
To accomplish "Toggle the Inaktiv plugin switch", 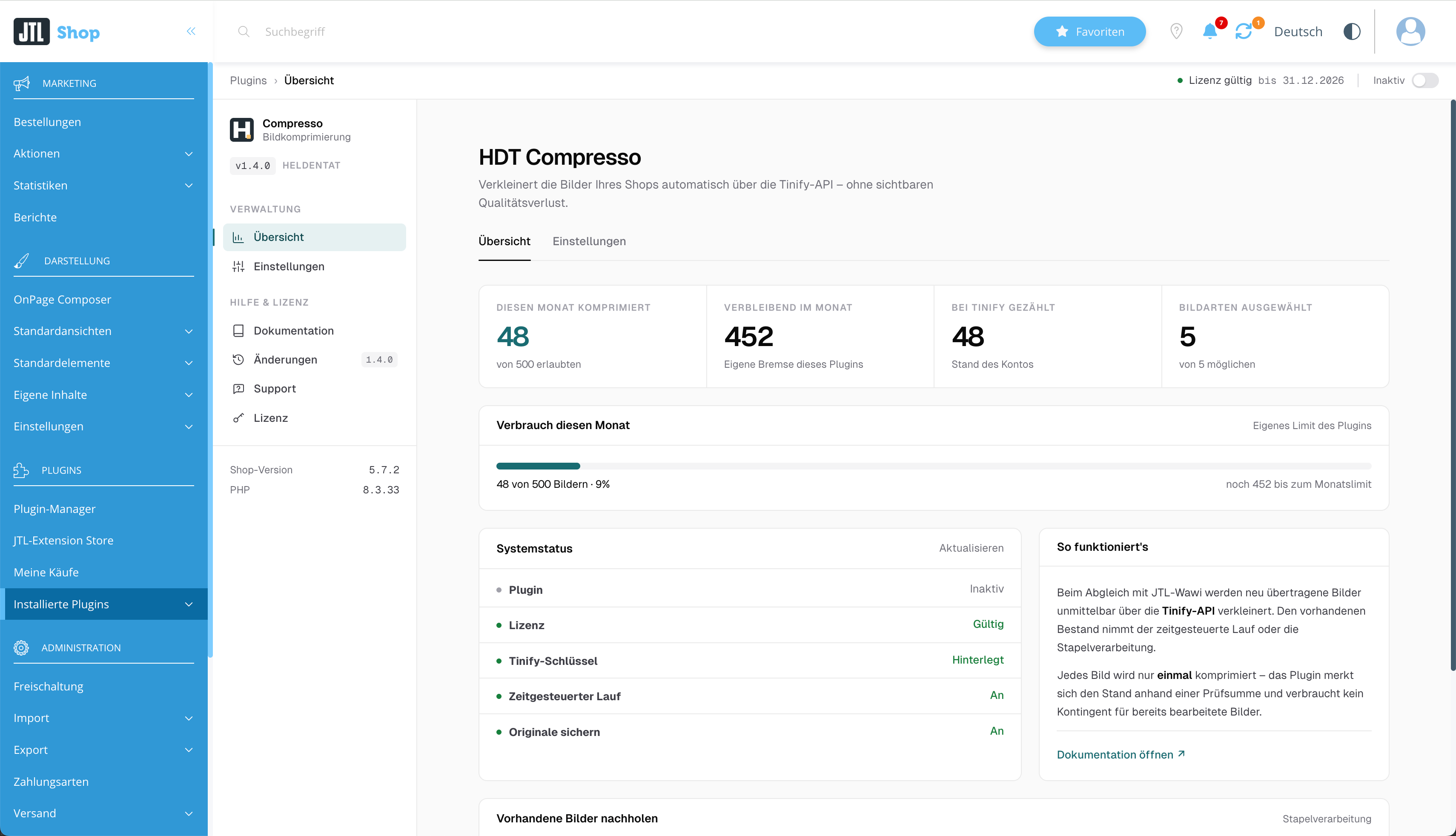I will tap(1425, 80).
